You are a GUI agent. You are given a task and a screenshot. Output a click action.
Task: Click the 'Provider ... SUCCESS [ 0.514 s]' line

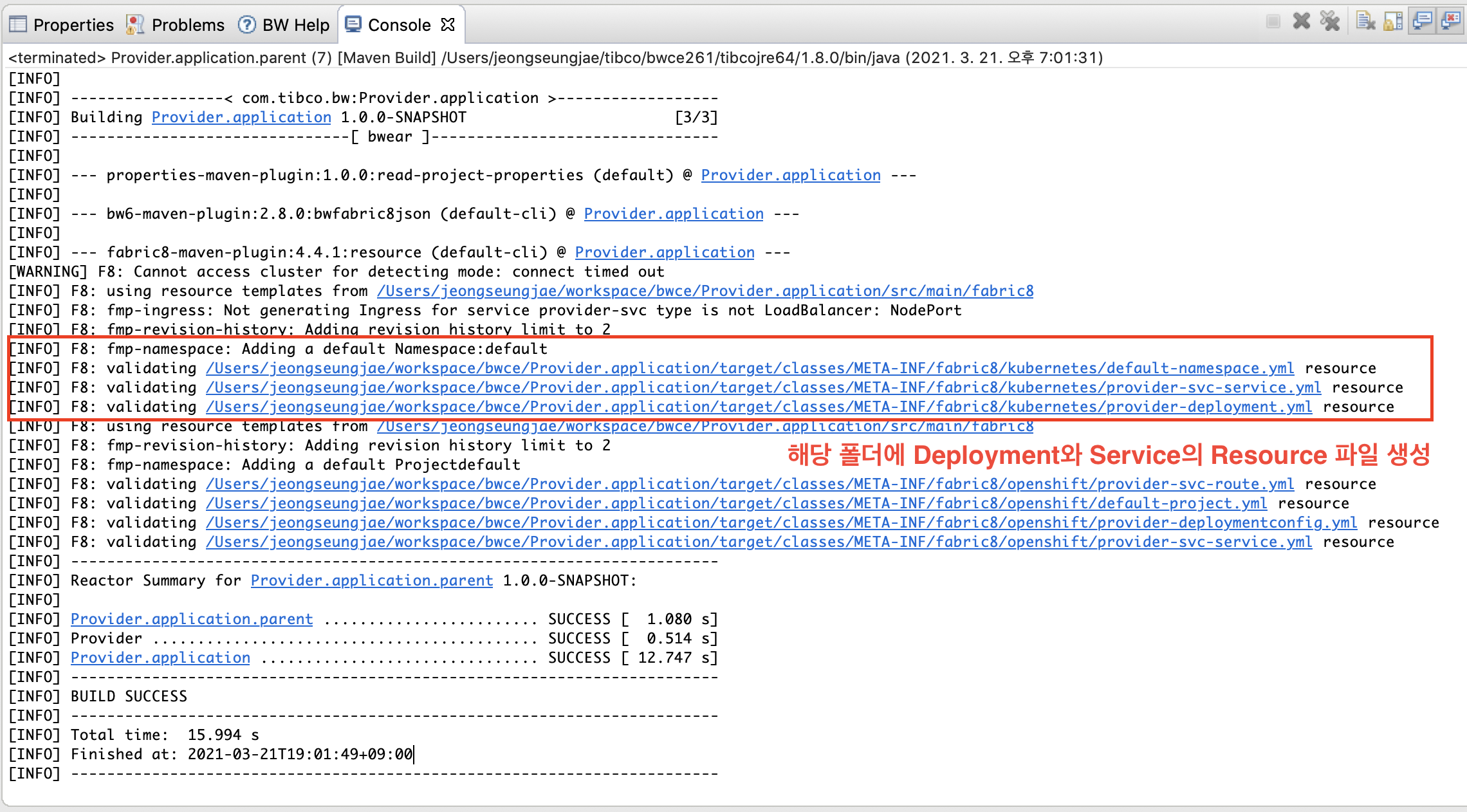364,638
